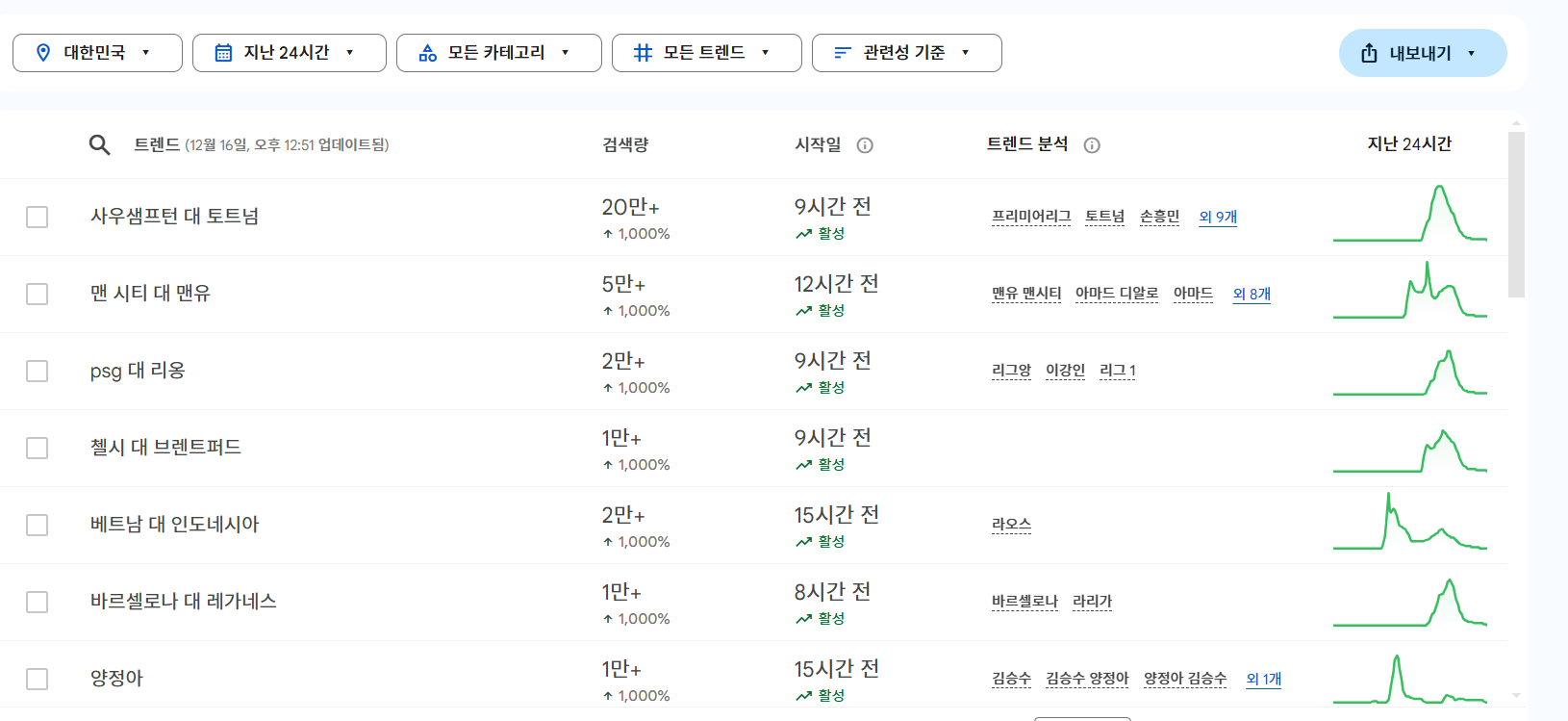Open the 첼시 대 브렌트퍼드 trend title

click(165, 448)
